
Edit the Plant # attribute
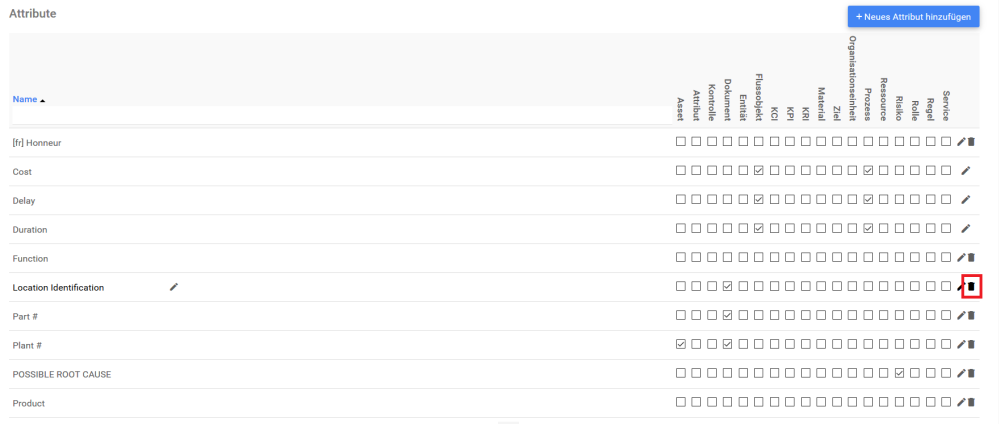962,345
